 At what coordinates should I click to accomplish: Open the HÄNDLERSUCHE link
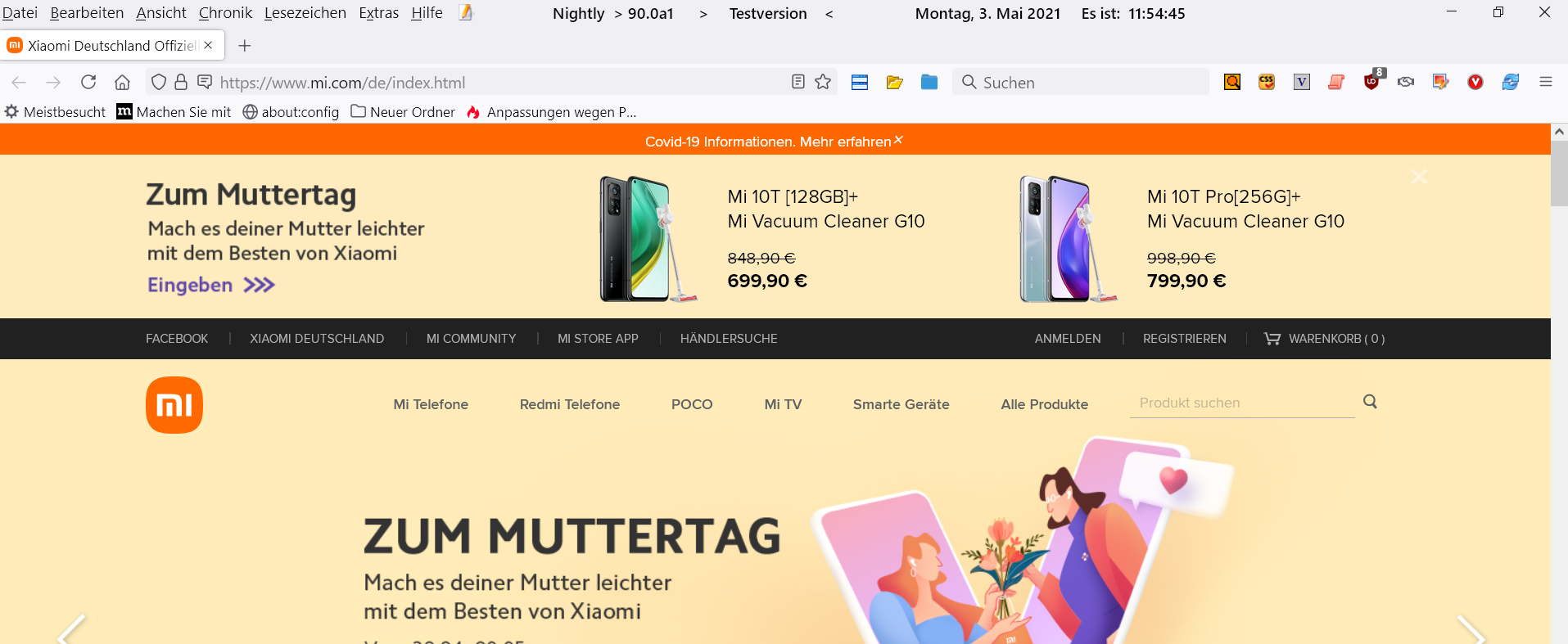coord(729,339)
